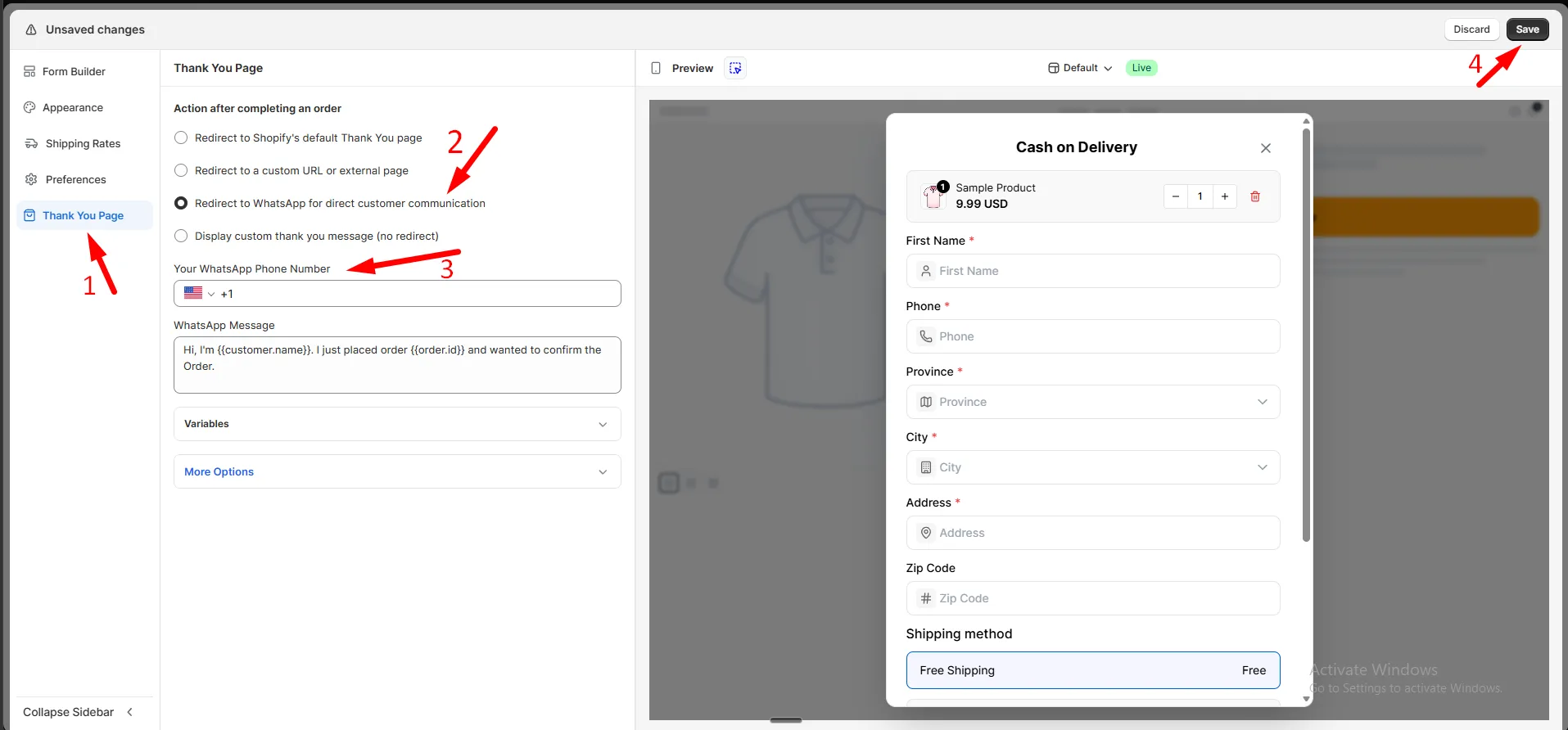Click the phone handset icon in Phone field
Viewport: 1568px width, 730px height.
926,336
